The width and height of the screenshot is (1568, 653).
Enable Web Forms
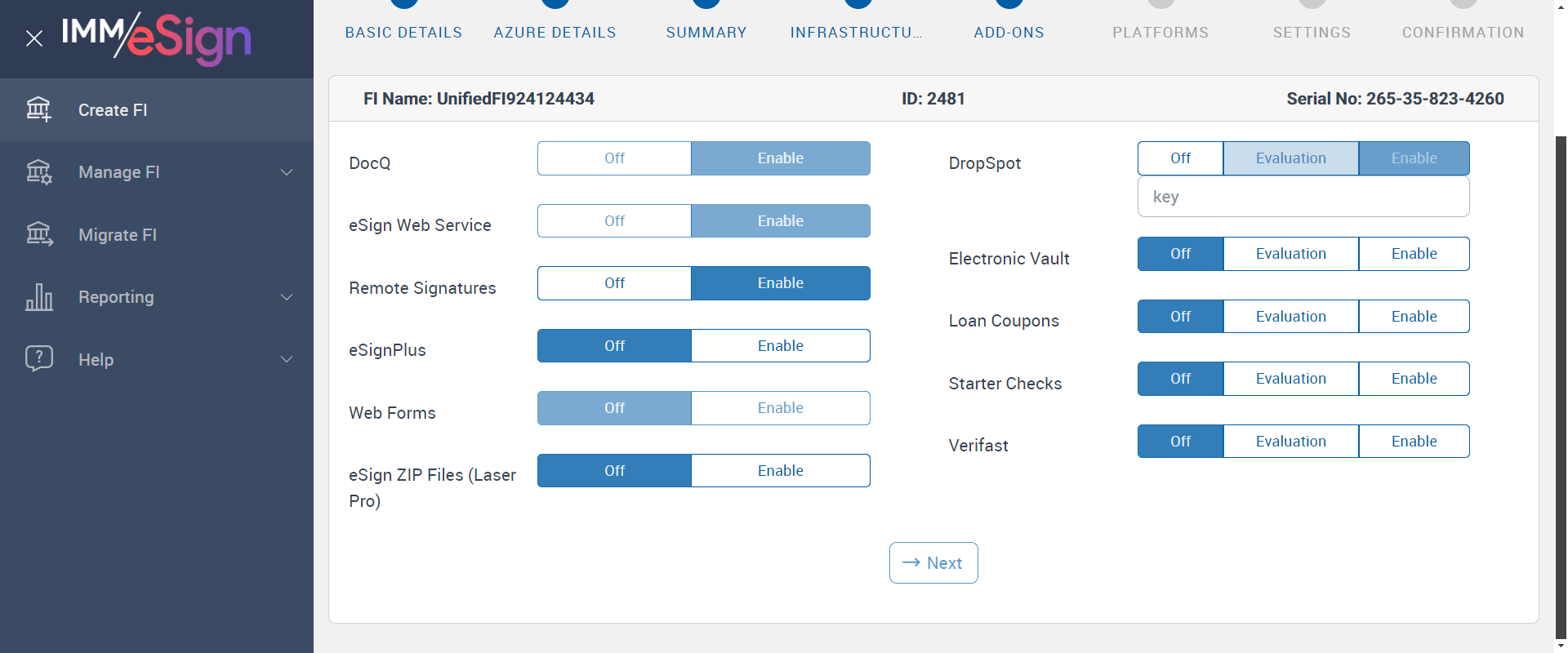coord(781,408)
